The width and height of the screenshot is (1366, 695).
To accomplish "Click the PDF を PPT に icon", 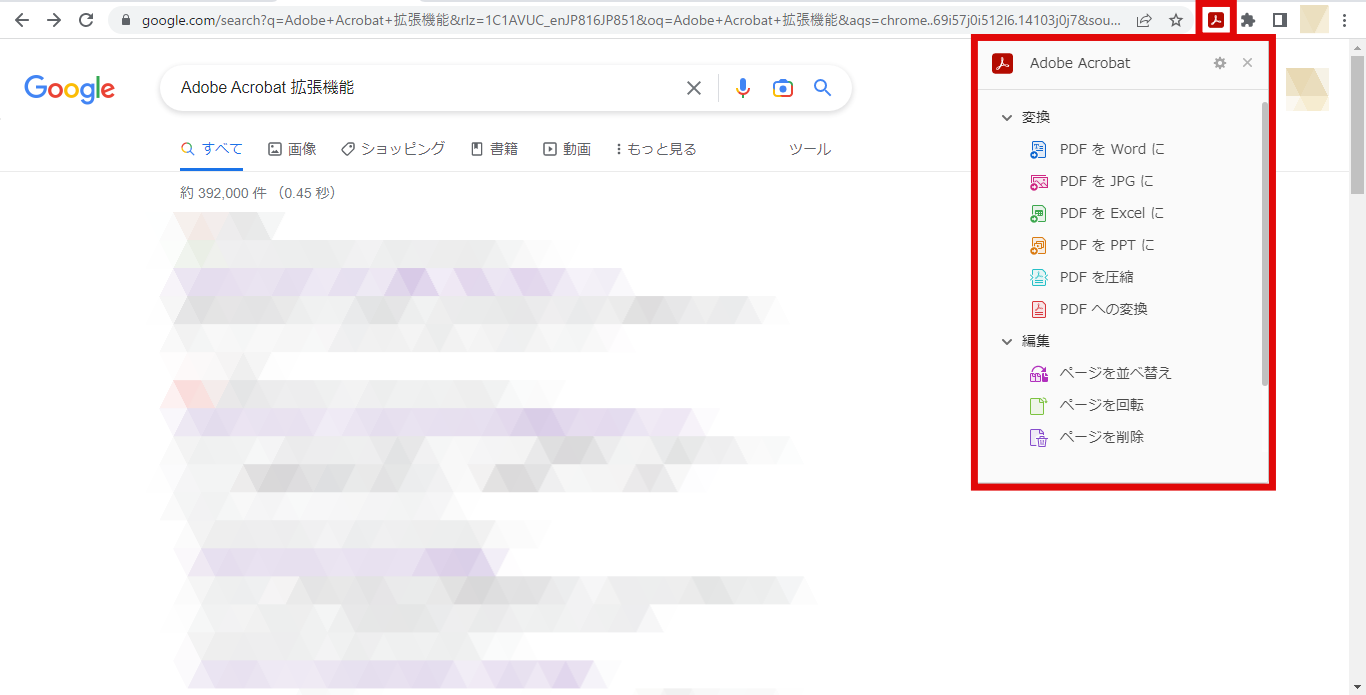I will (1039, 245).
